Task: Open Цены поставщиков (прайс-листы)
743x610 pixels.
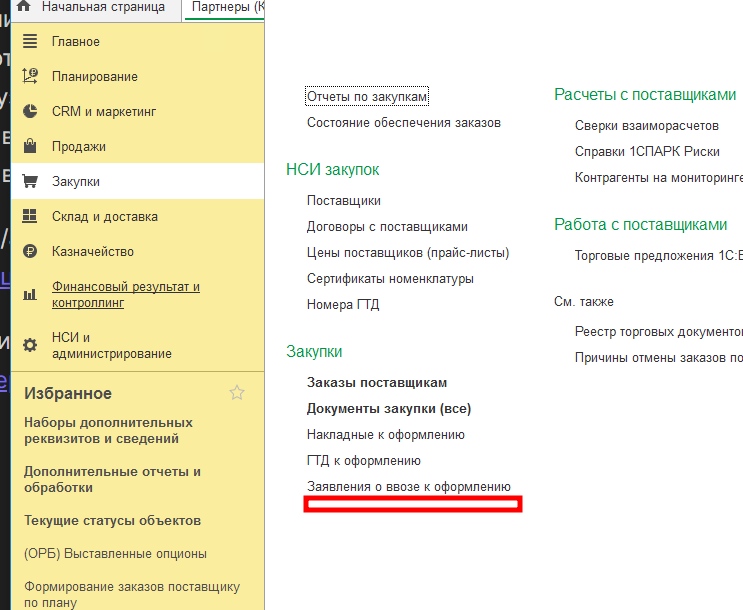Action: pos(408,253)
